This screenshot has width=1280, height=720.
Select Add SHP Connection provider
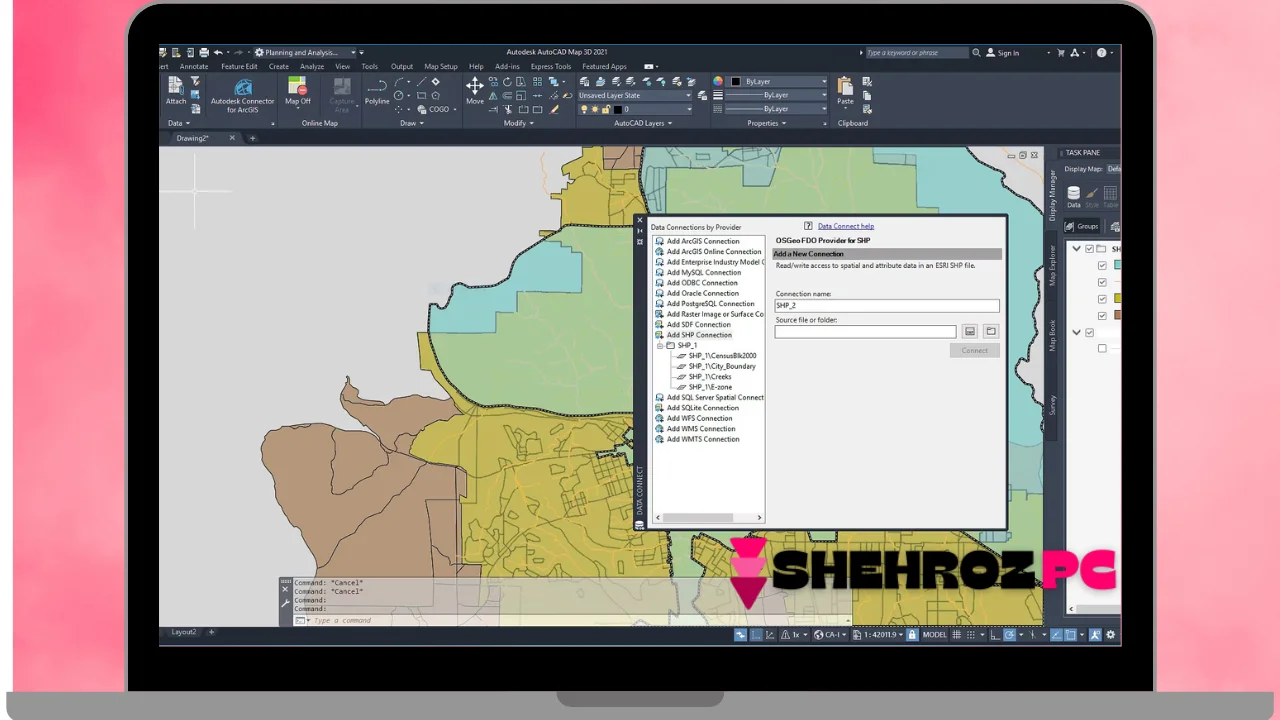[x=699, y=335]
